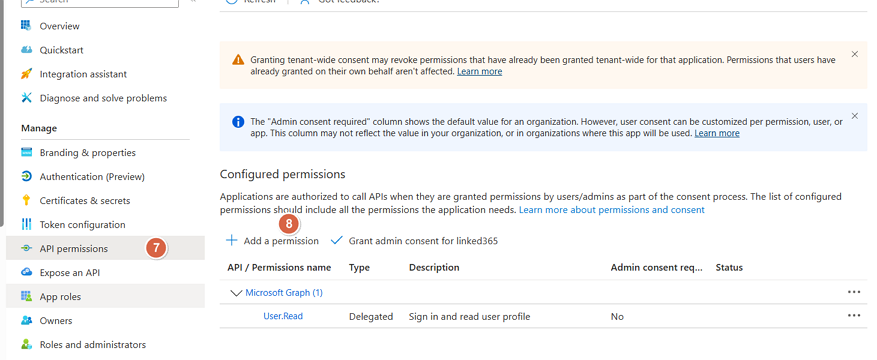
Task: Click Learn more in the orange warning
Action: click(x=479, y=72)
